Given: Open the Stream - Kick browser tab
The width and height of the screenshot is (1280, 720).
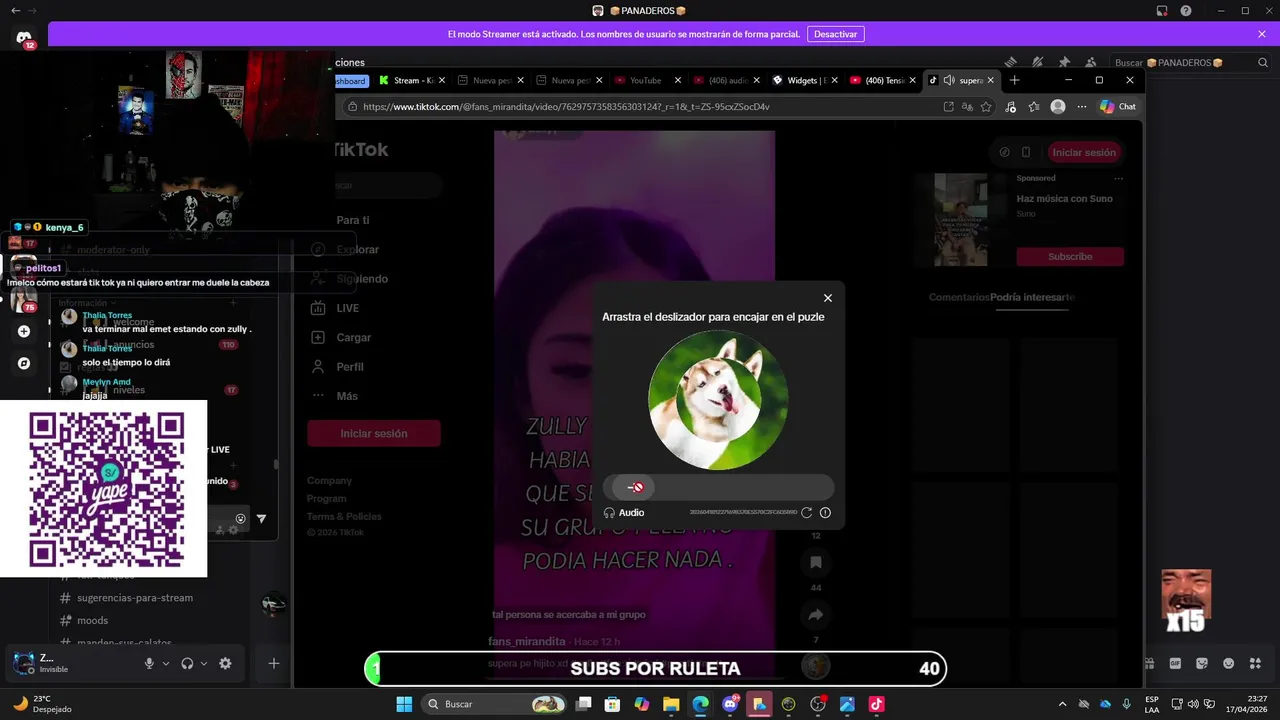Looking at the screenshot, I should click(413, 80).
